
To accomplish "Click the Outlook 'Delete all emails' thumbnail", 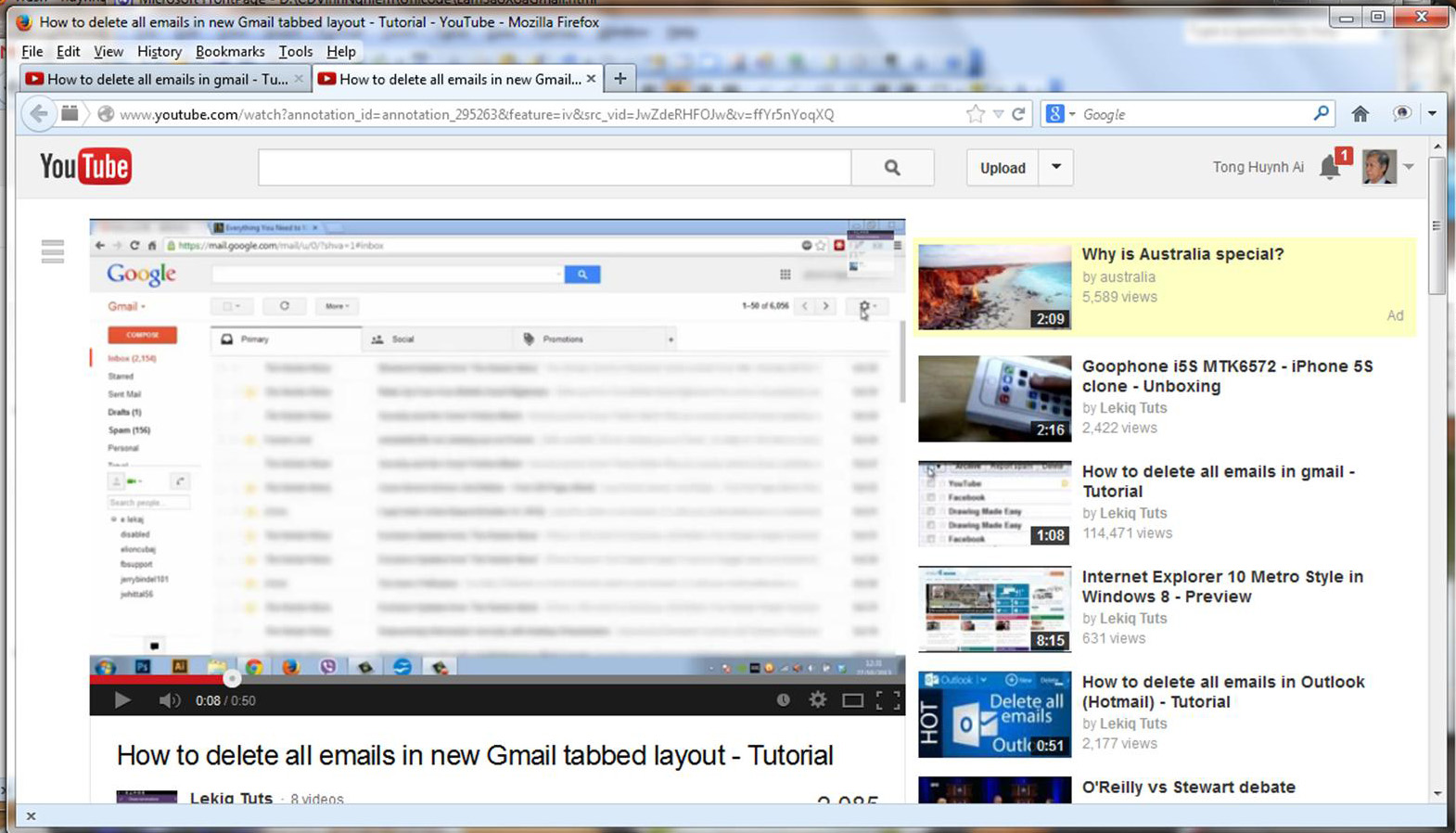I will [x=994, y=714].
